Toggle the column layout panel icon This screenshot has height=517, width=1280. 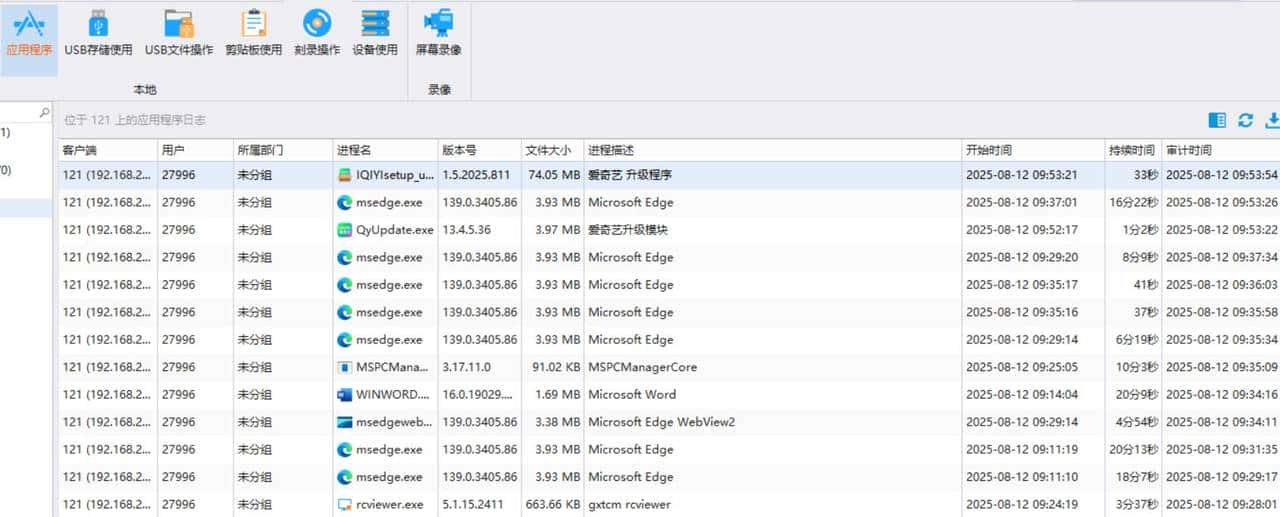pos(1217,120)
